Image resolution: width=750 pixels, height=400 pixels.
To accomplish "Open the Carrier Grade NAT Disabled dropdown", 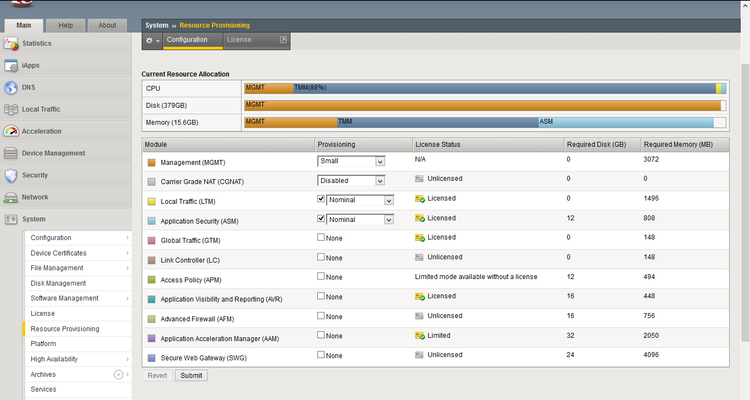I will point(351,180).
